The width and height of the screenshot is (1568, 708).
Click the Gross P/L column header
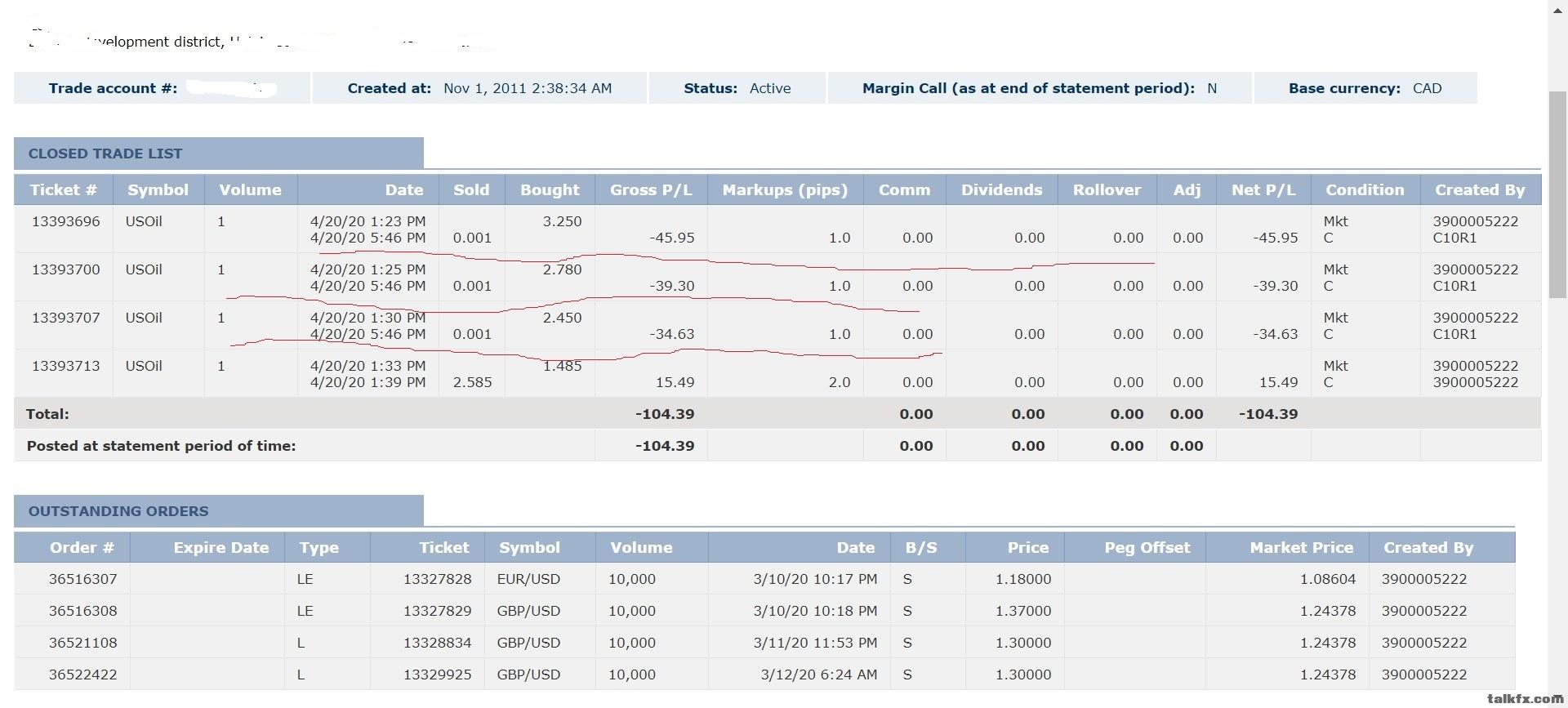[651, 189]
